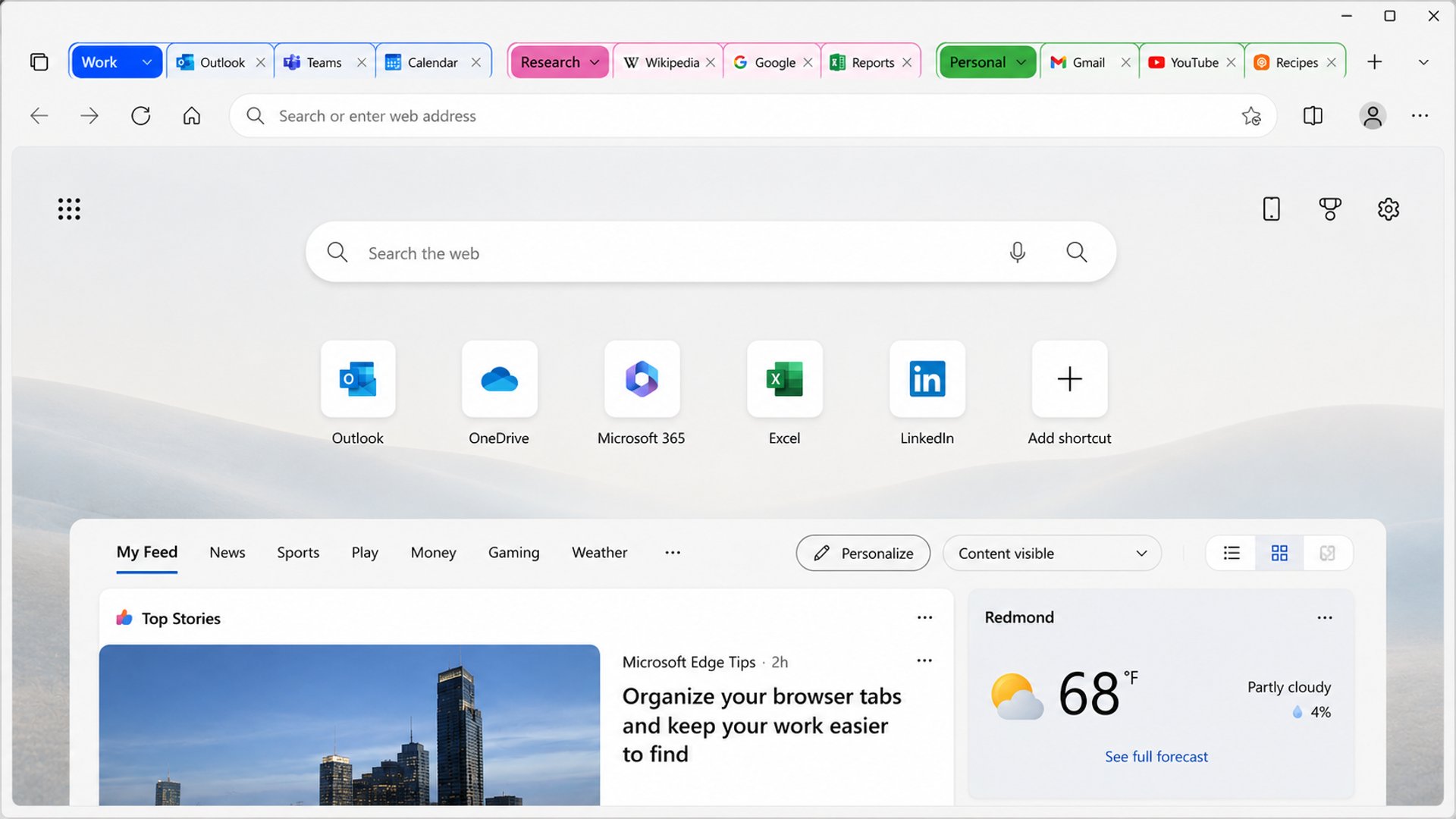This screenshot has width=1456, height=819.
Task: Open the Excel shortcut tile
Action: (x=785, y=379)
